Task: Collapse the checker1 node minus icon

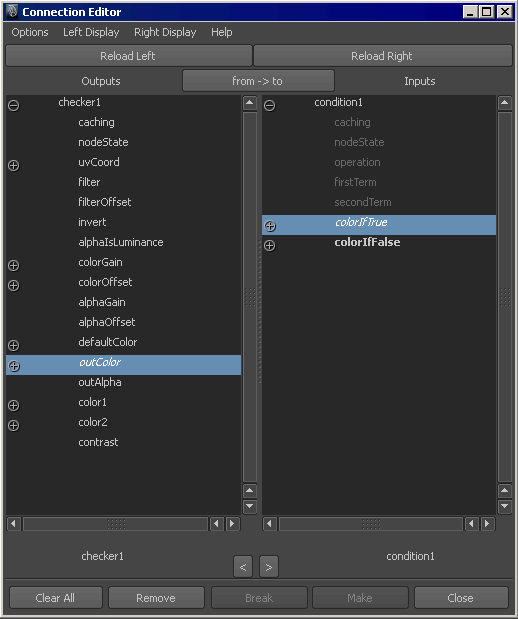Action: coord(13,105)
